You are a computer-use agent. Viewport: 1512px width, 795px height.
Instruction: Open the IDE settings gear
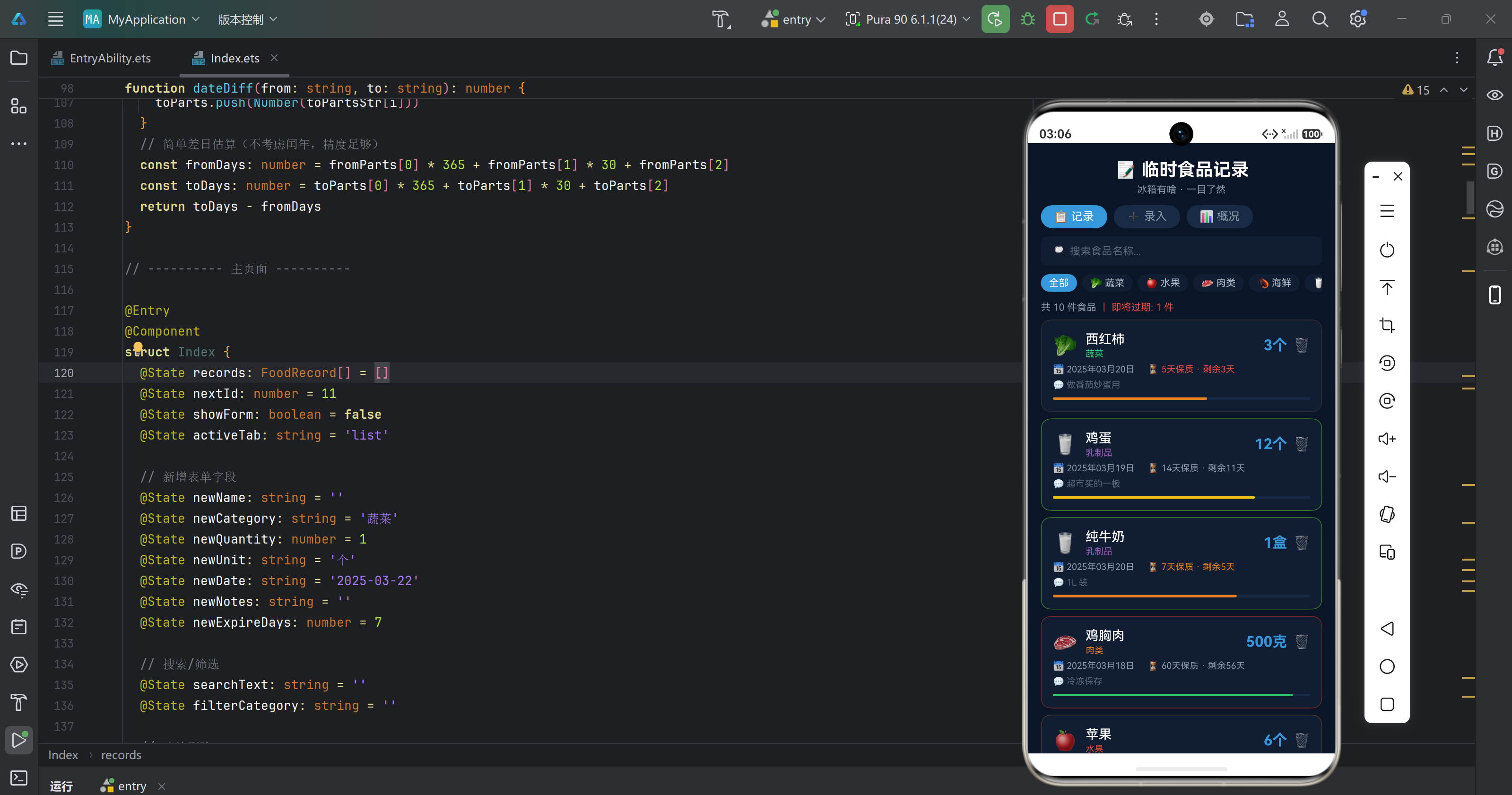pos(1357,19)
